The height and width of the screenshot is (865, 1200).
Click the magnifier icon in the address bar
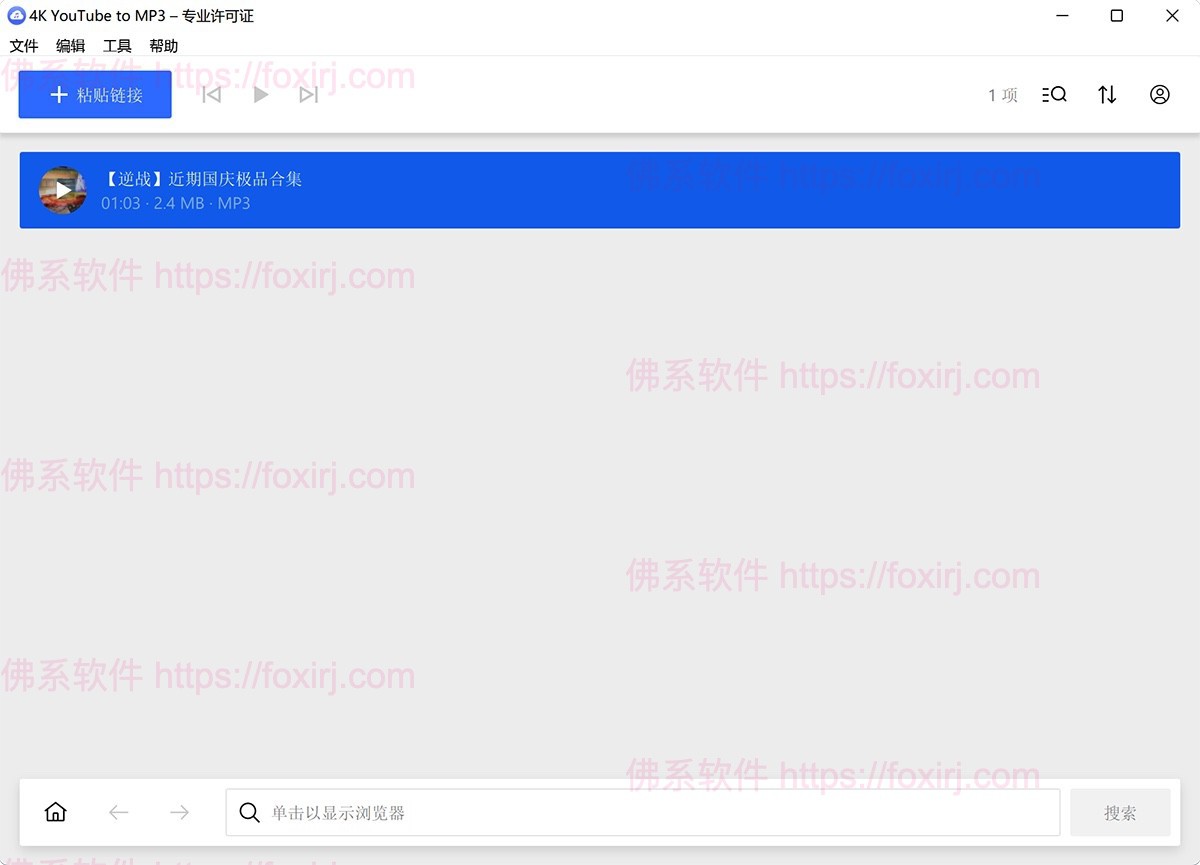[x=249, y=813]
